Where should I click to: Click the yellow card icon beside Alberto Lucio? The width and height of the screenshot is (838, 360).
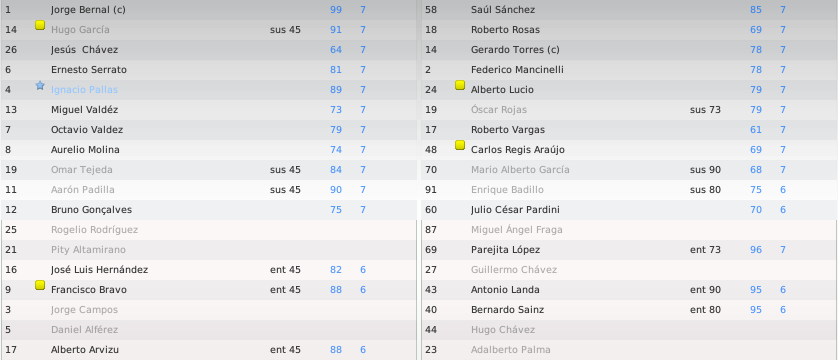coord(460,85)
